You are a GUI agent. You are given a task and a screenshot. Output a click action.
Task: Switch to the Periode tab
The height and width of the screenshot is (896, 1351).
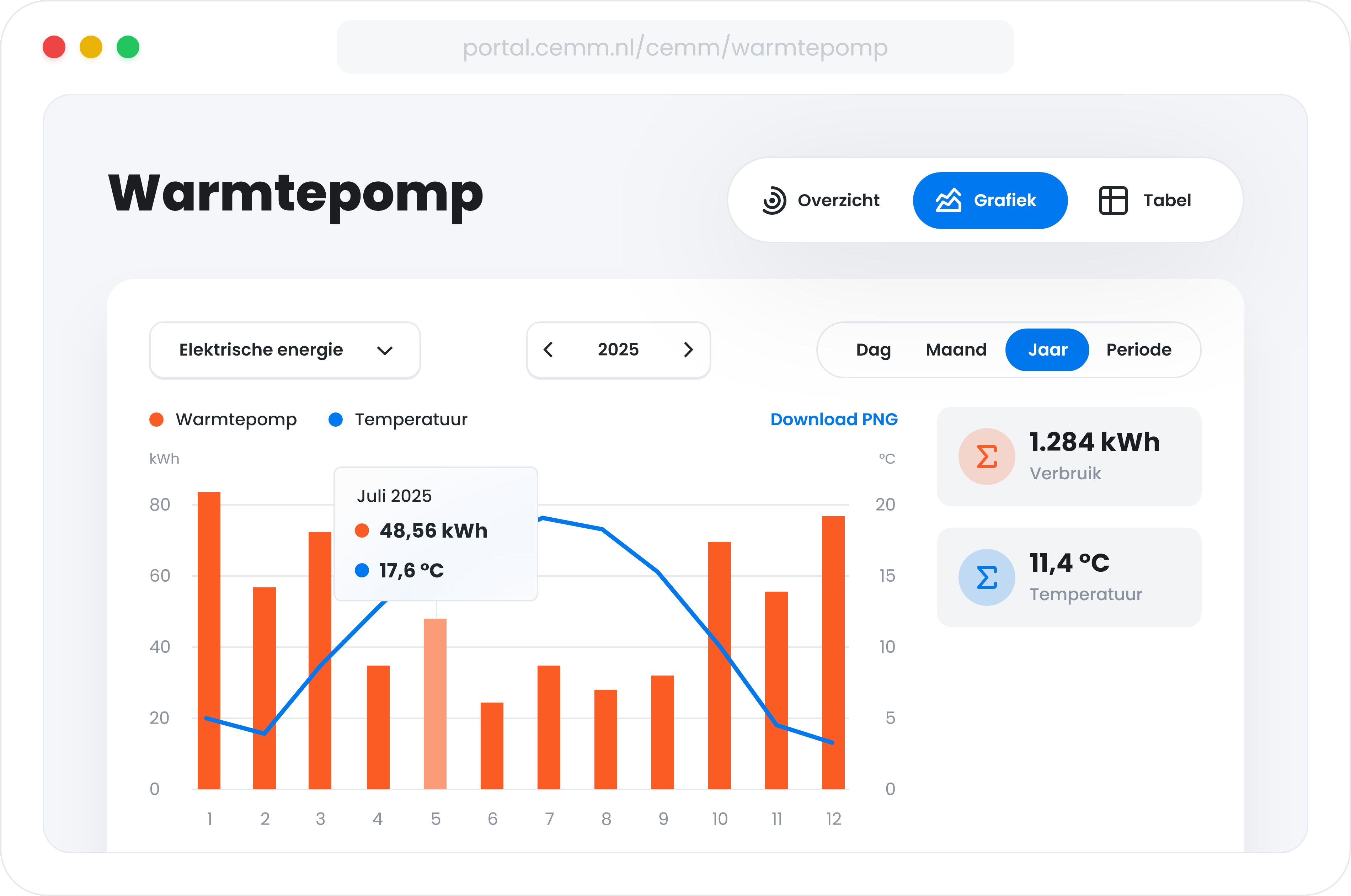(x=1138, y=350)
